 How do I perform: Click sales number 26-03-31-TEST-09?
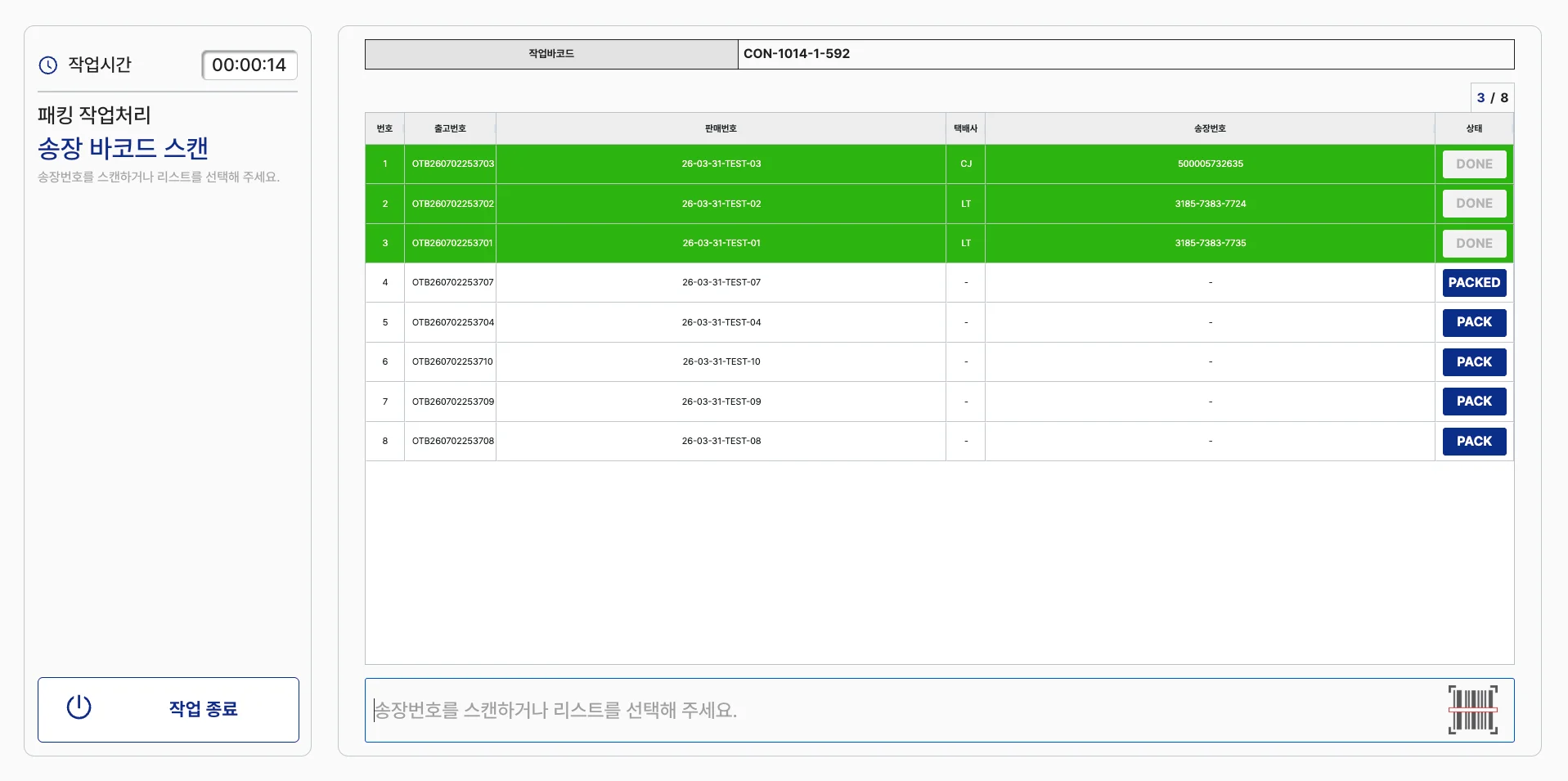721,402
